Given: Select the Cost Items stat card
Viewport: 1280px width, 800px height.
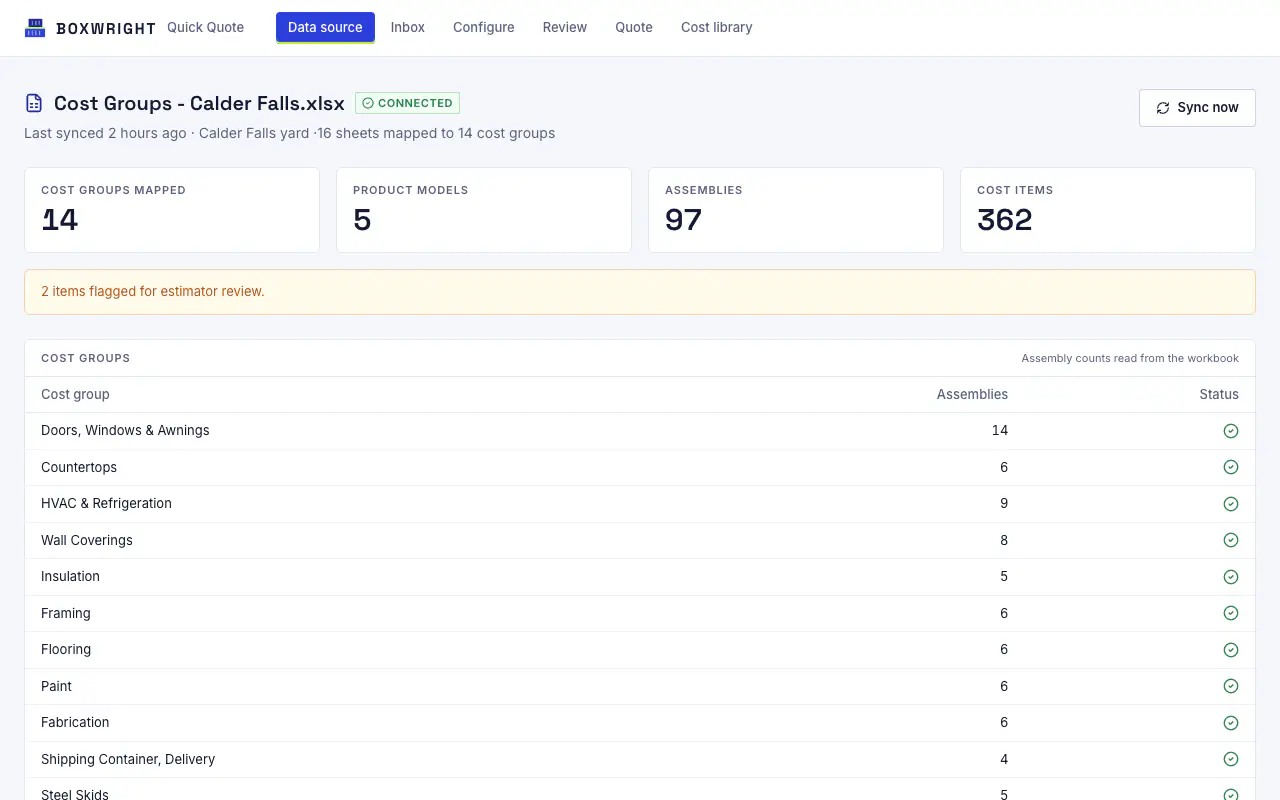Looking at the screenshot, I should [1108, 210].
